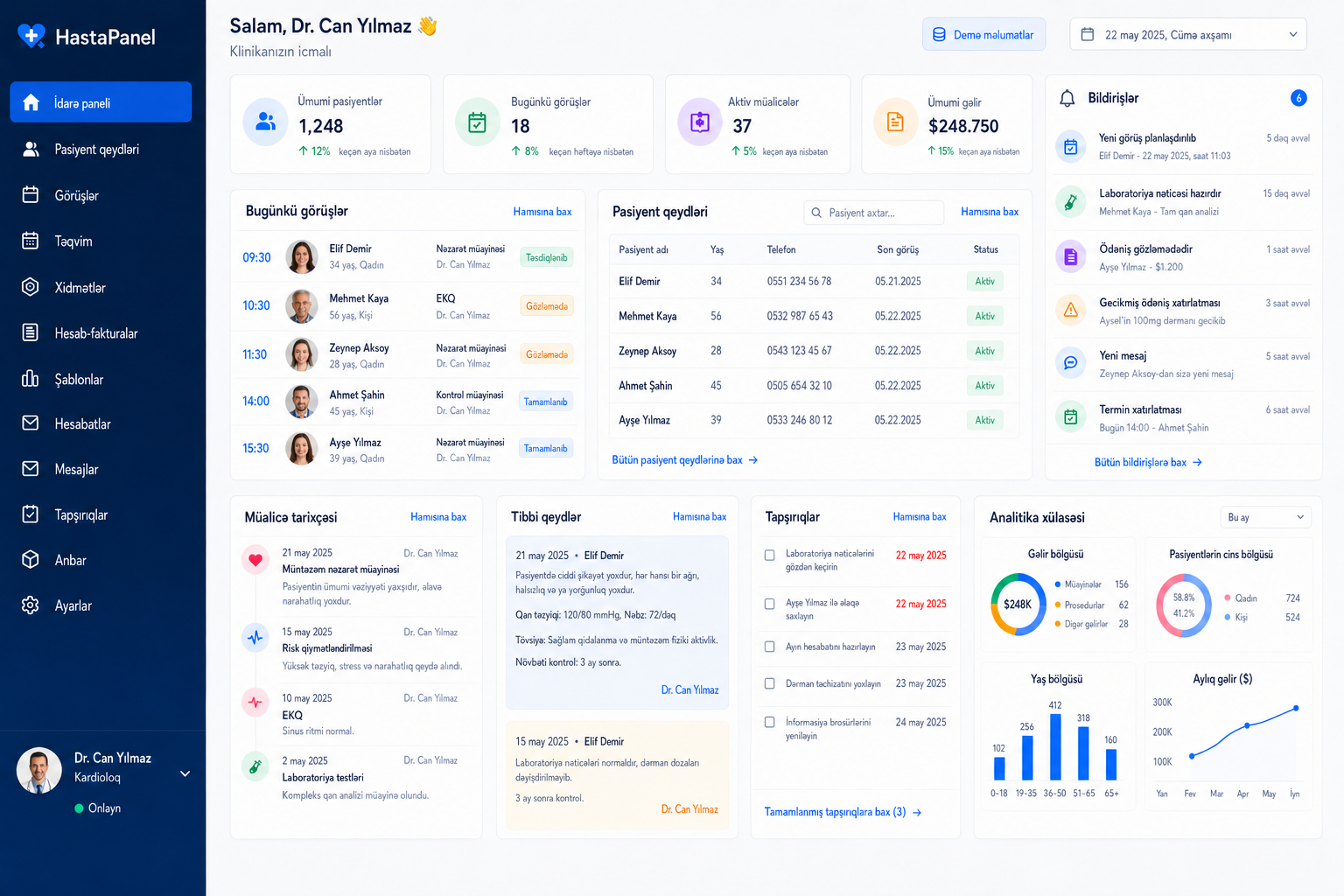
Task: Click the Anbar box icon
Action: point(31,559)
